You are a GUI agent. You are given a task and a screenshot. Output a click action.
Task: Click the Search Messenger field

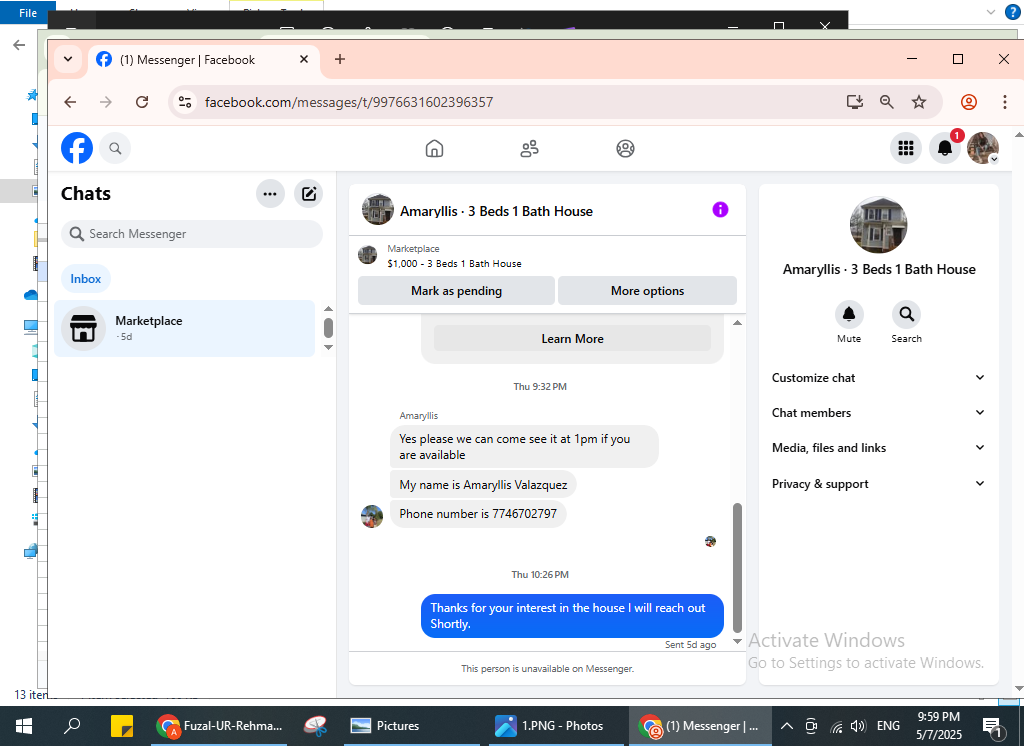(x=192, y=234)
